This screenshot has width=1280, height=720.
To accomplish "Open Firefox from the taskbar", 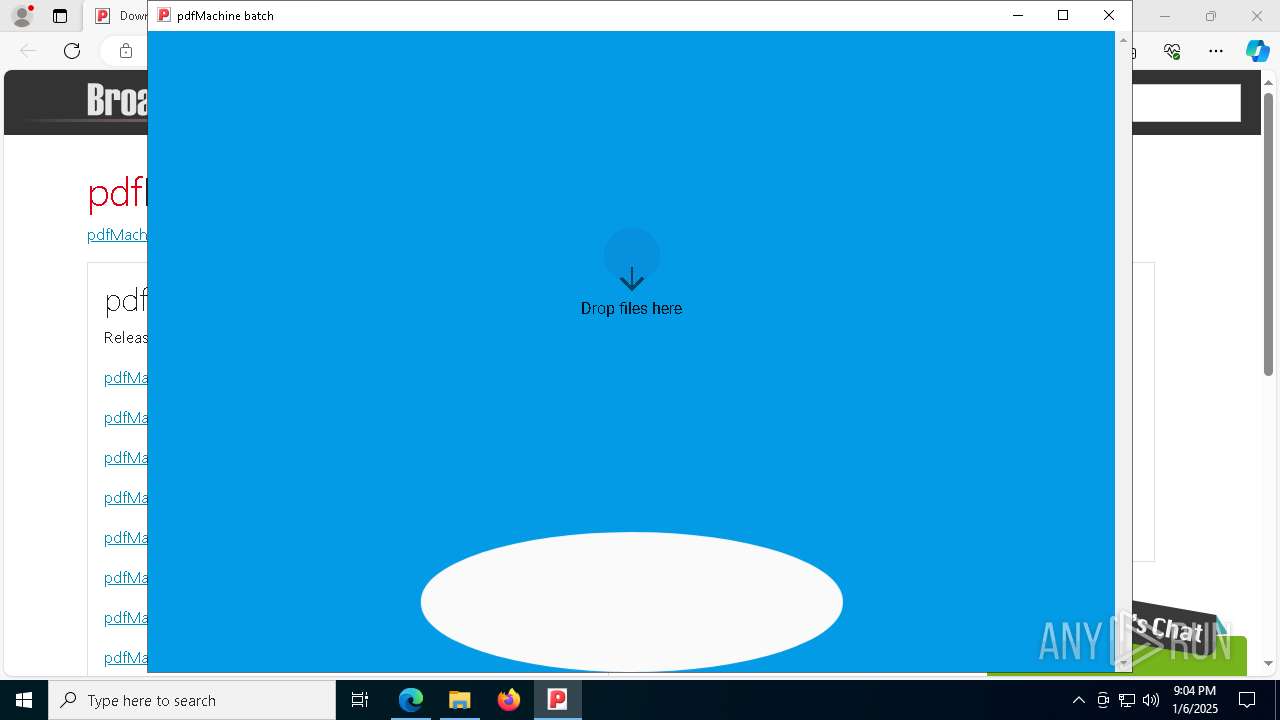I will click(x=509, y=700).
